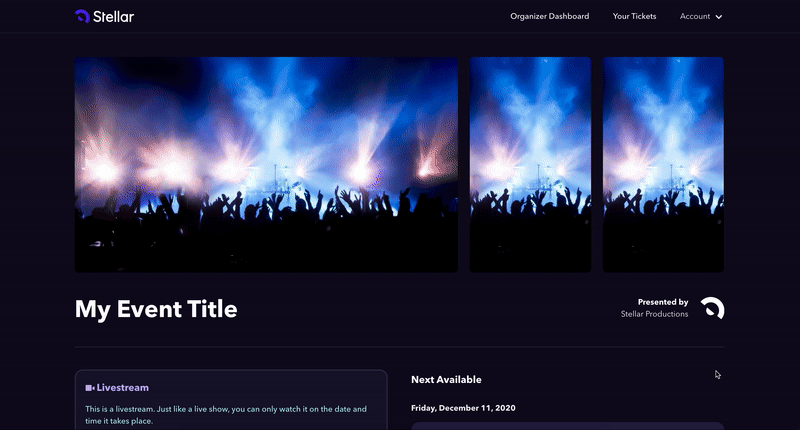This screenshot has width=800, height=430.
Task: Click the Livestream camera icon
Action: coord(90,388)
